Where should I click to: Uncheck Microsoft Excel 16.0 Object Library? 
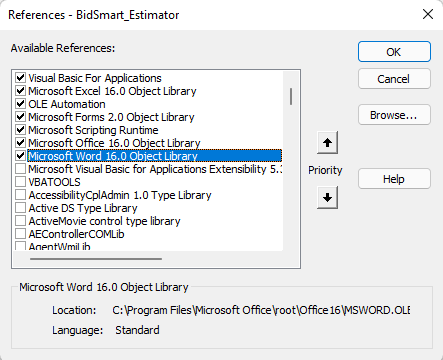click(21, 91)
